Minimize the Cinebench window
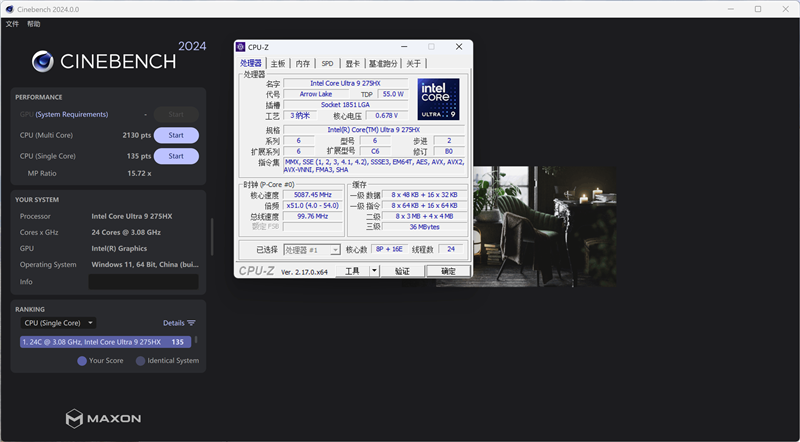 tap(731, 9)
